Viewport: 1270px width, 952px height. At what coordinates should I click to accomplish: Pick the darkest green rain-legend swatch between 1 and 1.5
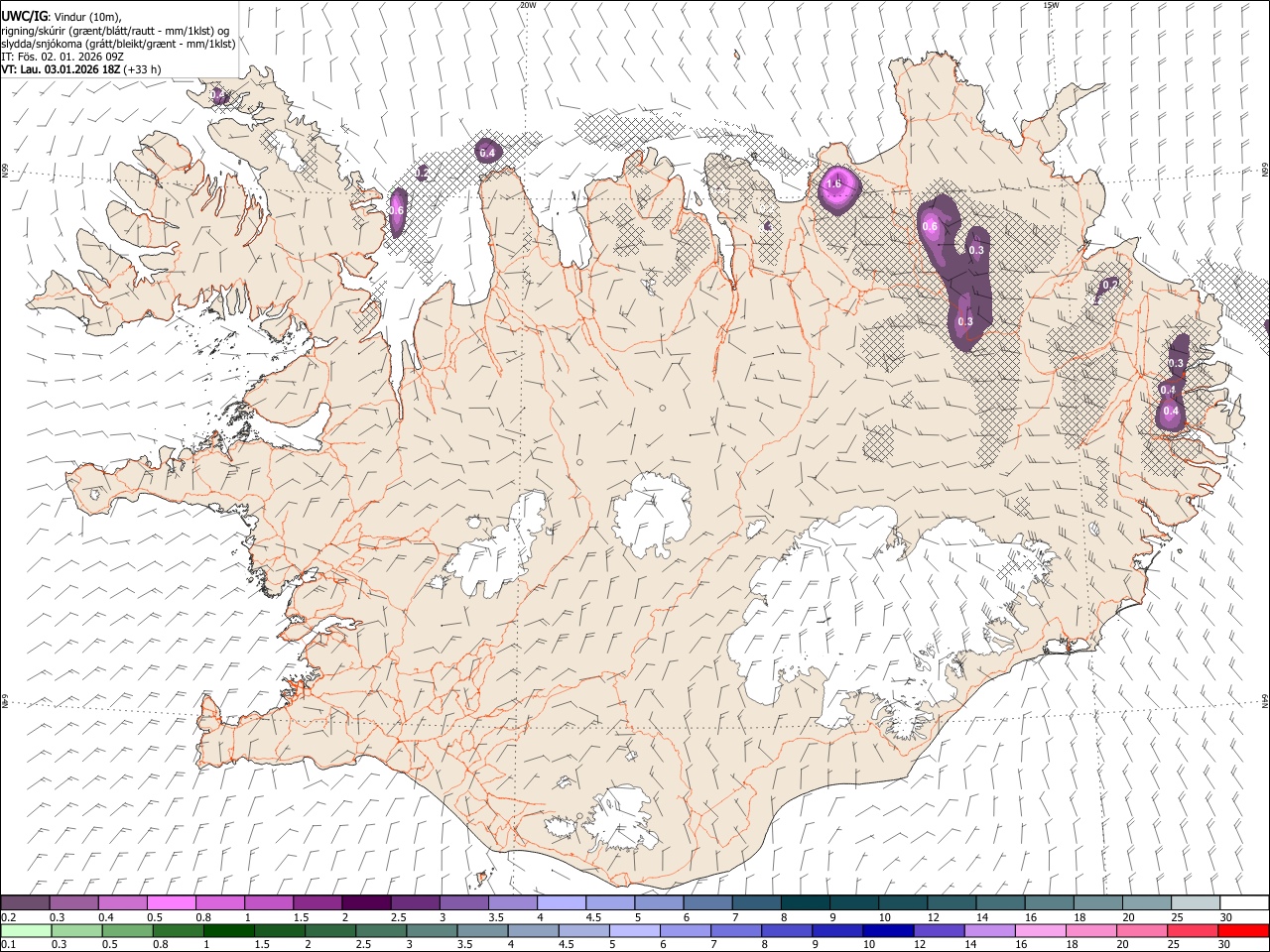229,931
